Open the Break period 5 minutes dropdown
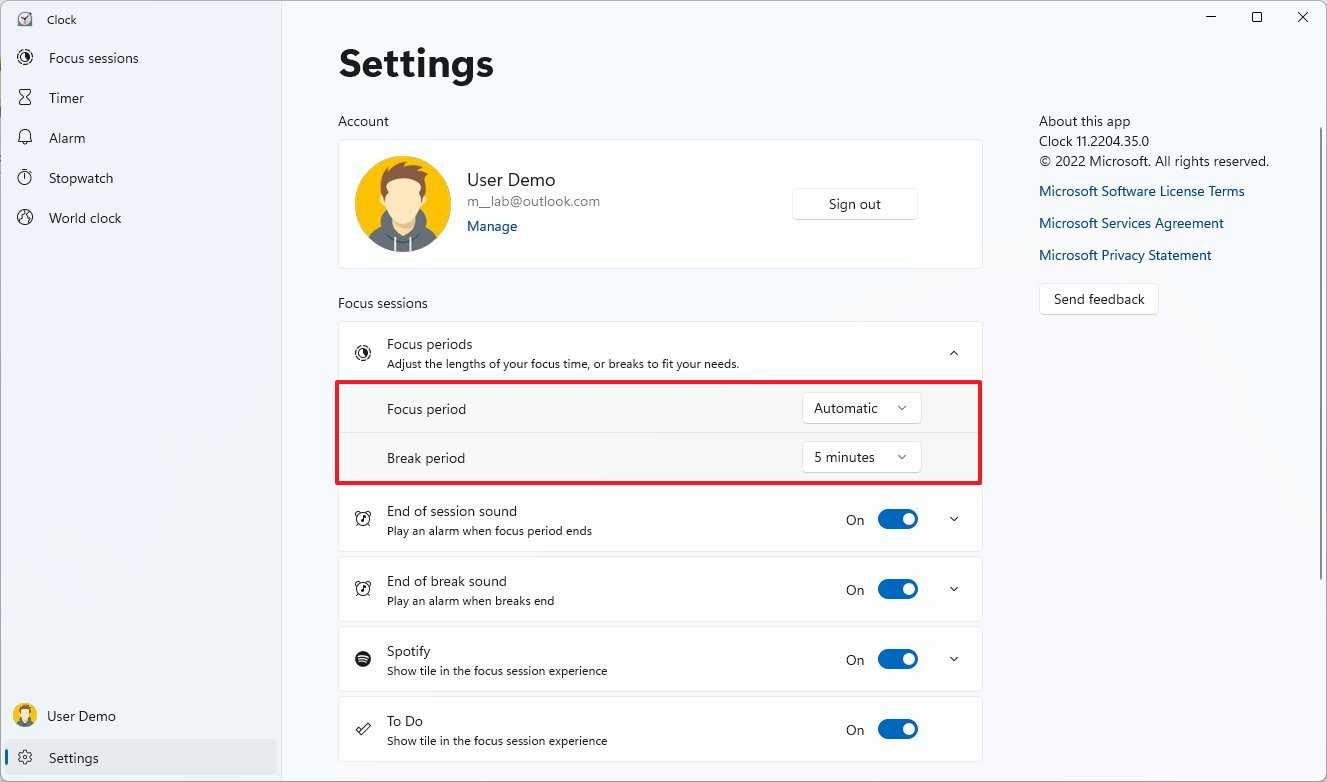Image resolution: width=1327 pixels, height=782 pixels. coord(861,457)
